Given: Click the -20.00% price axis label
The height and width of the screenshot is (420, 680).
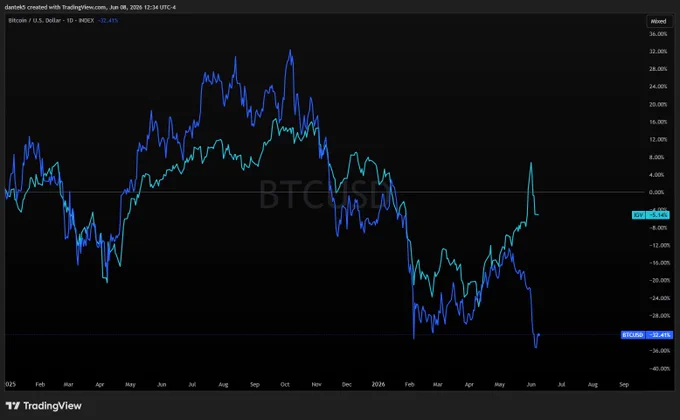Looking at the screenshot, I should pos(659,280).
